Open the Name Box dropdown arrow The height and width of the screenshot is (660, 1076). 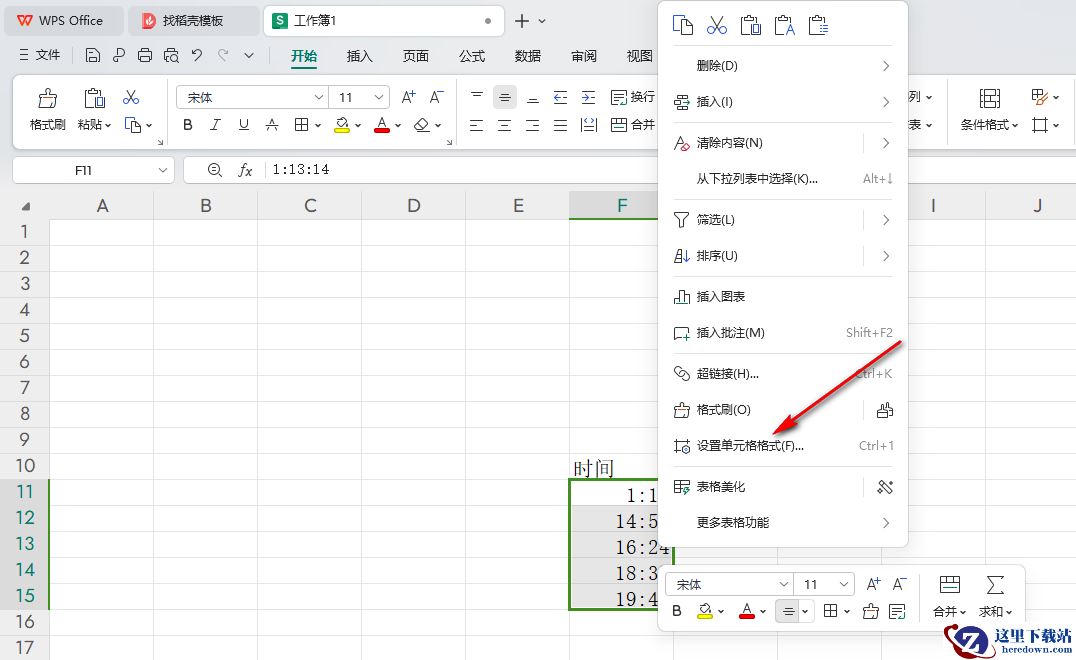(x=163, y=170)
